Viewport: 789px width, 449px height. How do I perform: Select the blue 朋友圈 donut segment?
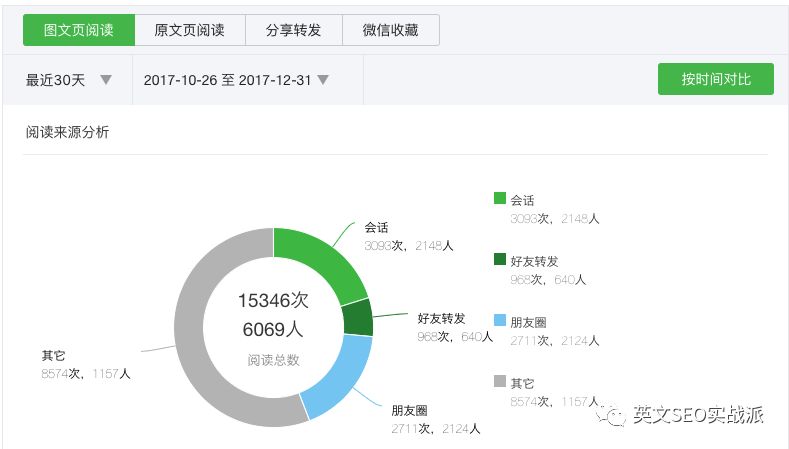click(x=340, y=375)
